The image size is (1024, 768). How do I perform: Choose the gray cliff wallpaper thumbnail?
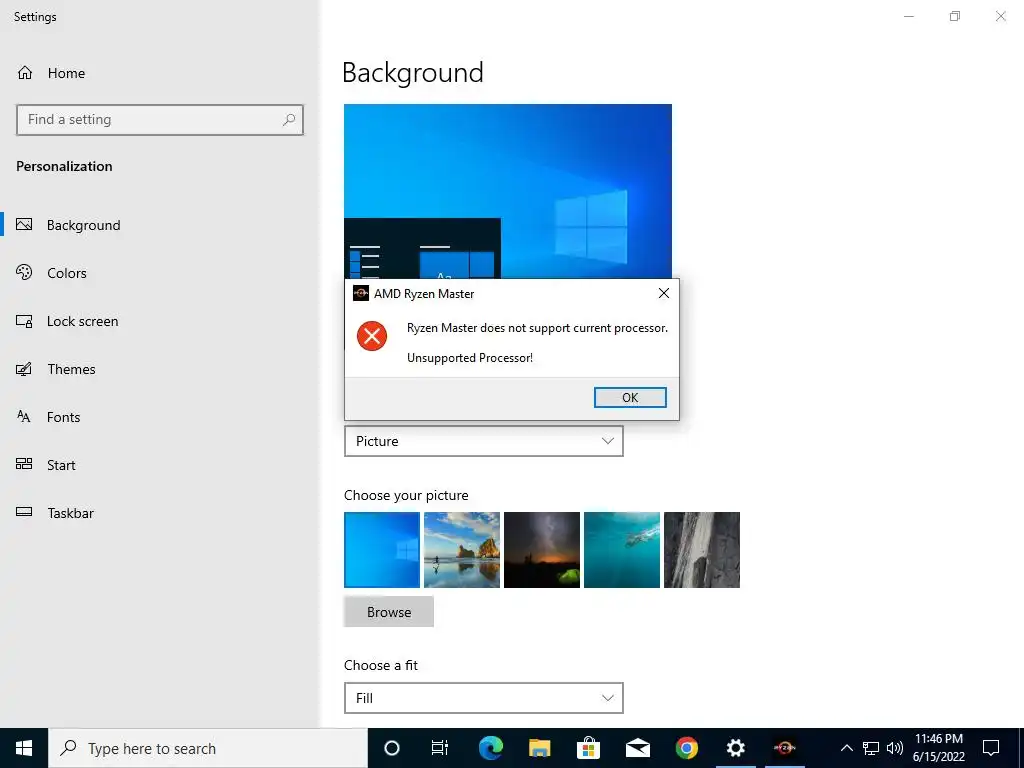702,550
